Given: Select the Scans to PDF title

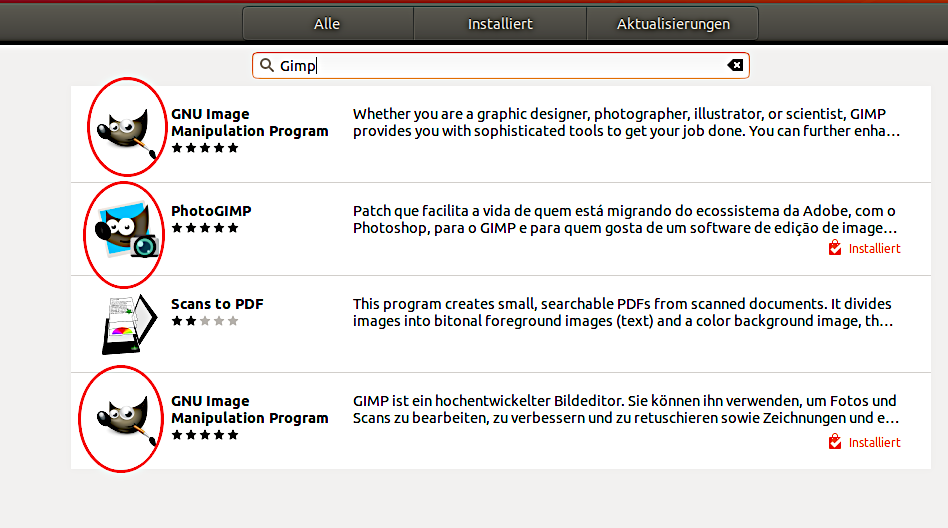Looking at the screenshot, I should pos(217,304).
